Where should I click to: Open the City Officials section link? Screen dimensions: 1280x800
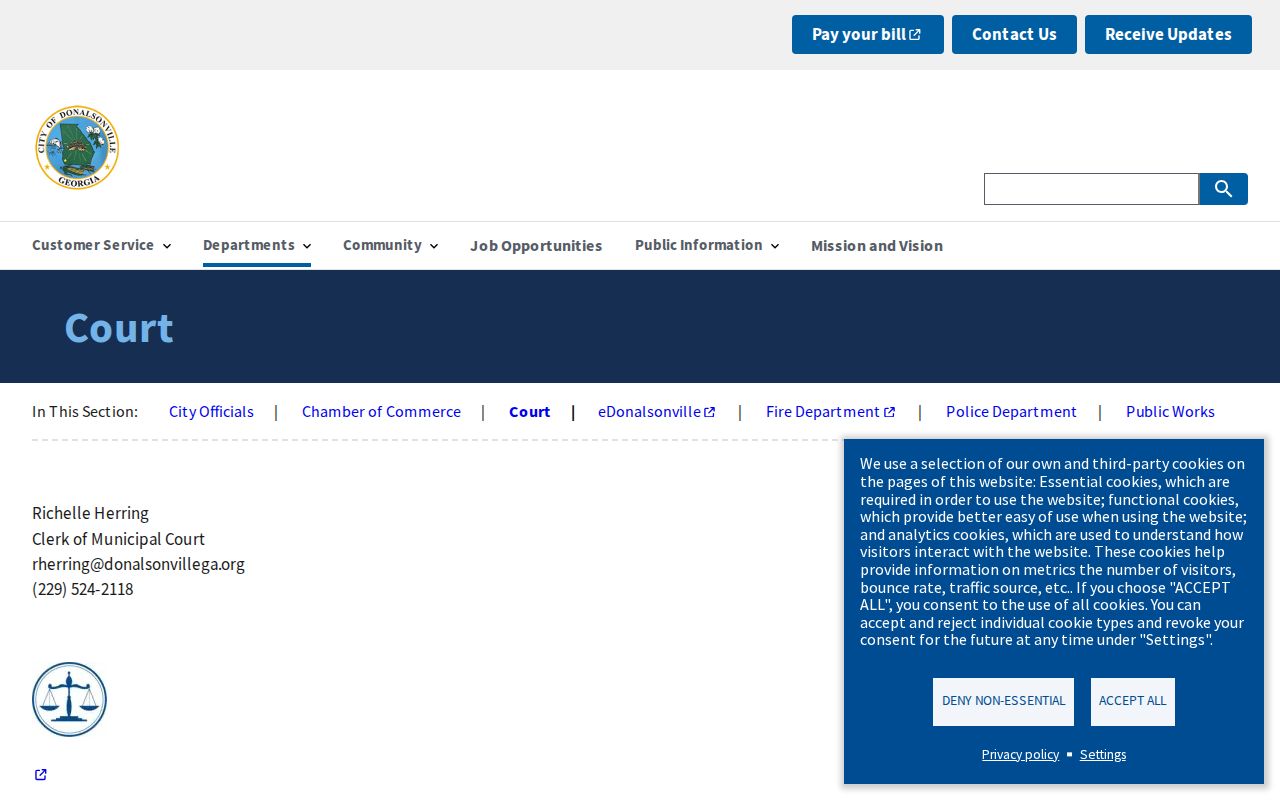click(x=211, y=412)
